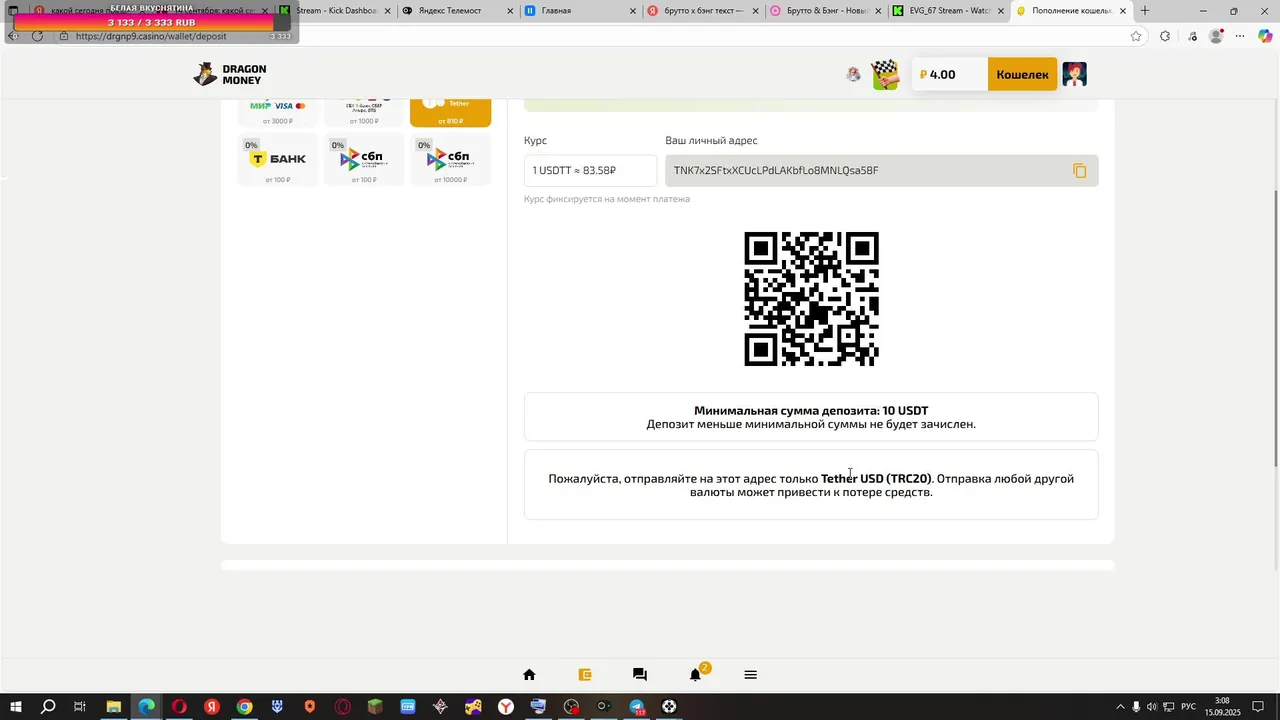Close the Пополнение кошелька tab
Screen dimensions: 1280x720
click(1123, 11)
